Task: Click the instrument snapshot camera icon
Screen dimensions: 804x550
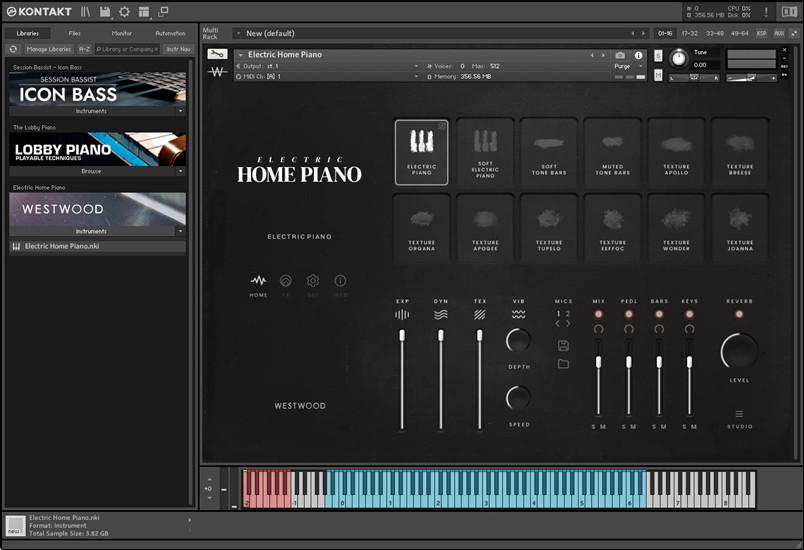Action: [620, 55]
